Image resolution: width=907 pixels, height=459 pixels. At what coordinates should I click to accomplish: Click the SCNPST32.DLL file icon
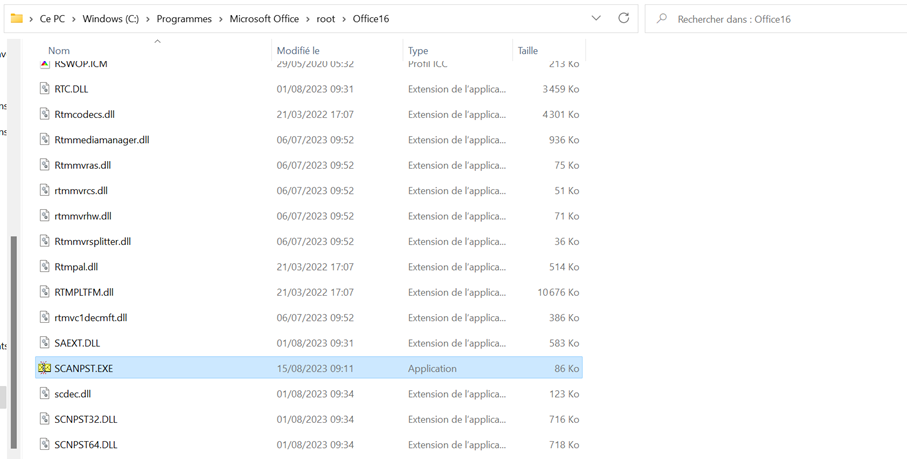45,420
